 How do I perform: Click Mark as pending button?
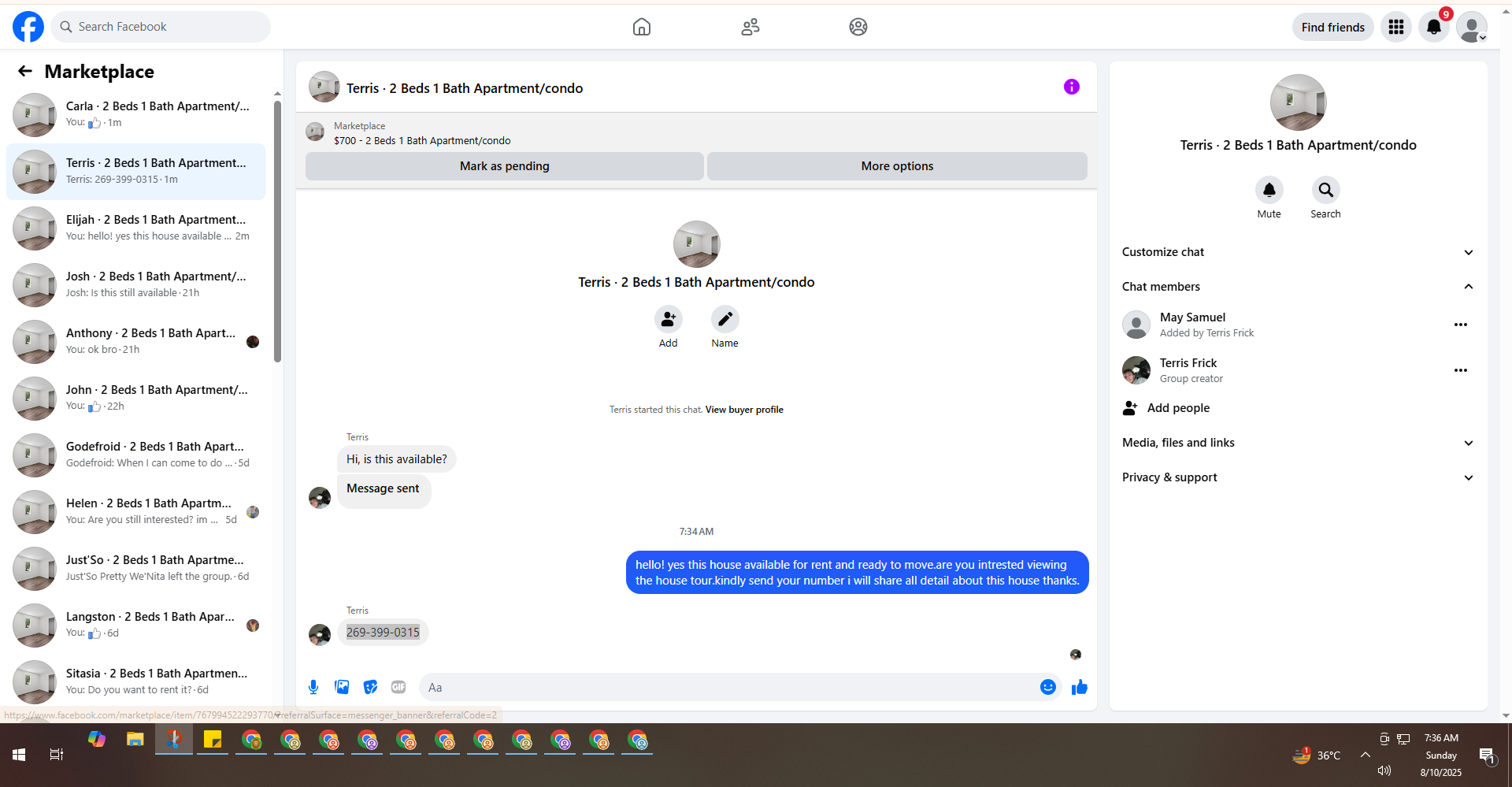pos(505,166)
